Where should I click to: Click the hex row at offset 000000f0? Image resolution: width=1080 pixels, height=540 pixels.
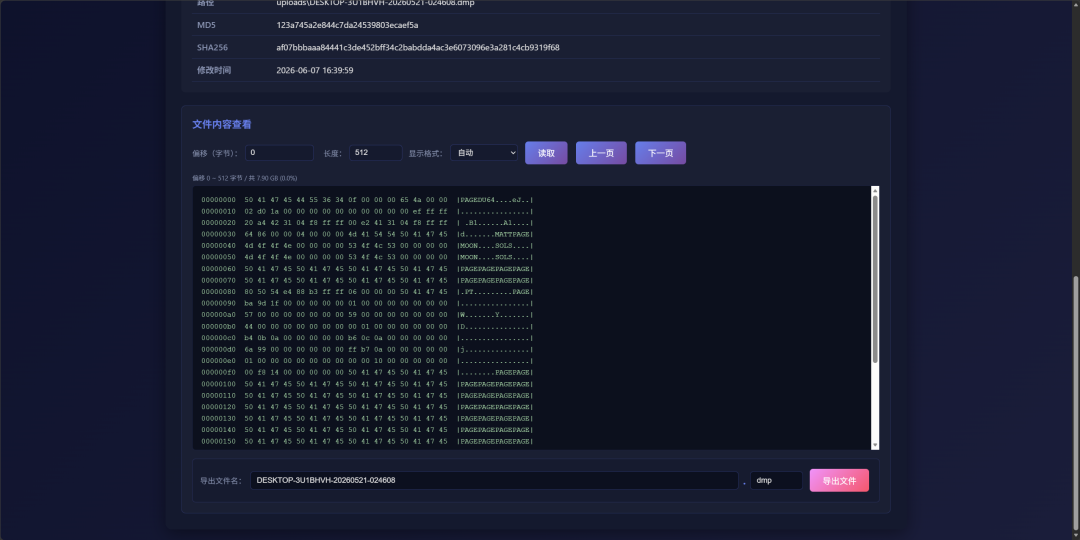point(367,373)
